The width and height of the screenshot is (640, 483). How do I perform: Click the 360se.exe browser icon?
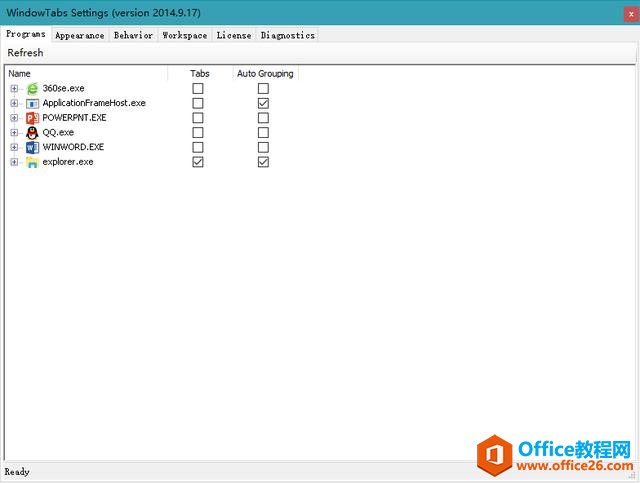click(x=32, y=88)
